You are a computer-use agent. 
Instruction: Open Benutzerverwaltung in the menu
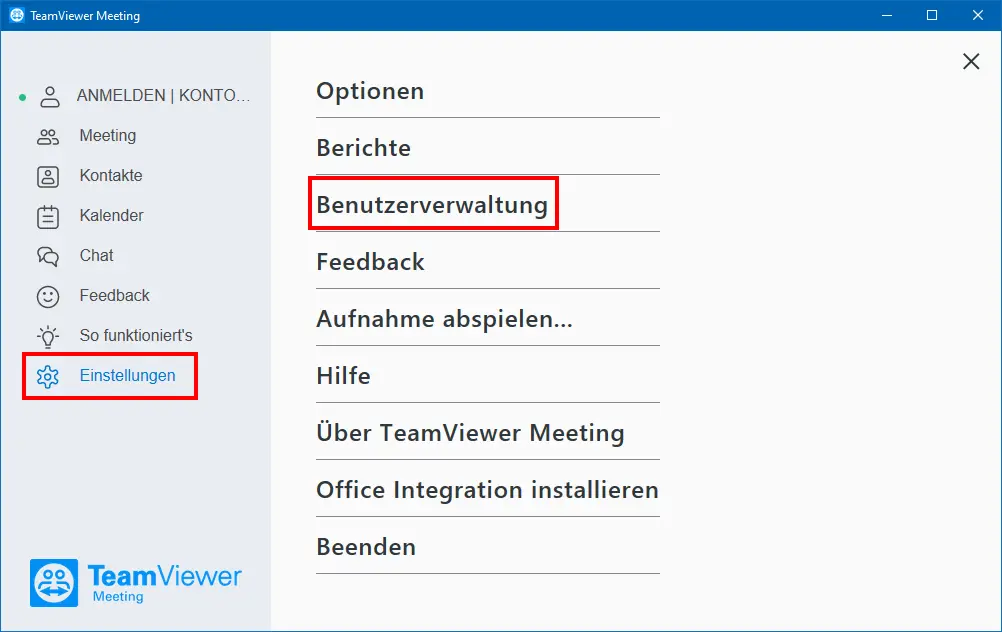click(488, 205)
